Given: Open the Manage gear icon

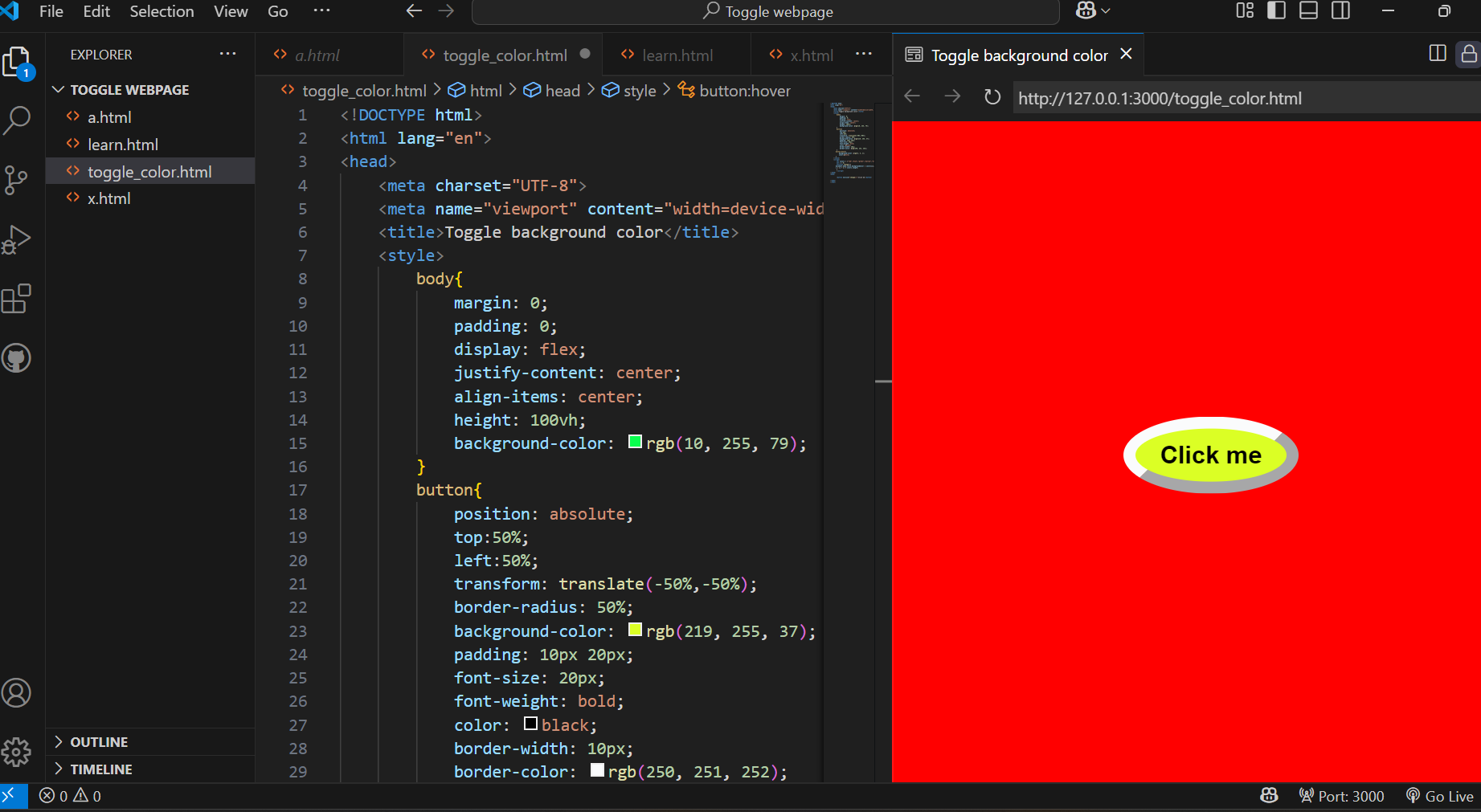Looking at the screenshot, I should pyautogui.click(x=17, y=752).
